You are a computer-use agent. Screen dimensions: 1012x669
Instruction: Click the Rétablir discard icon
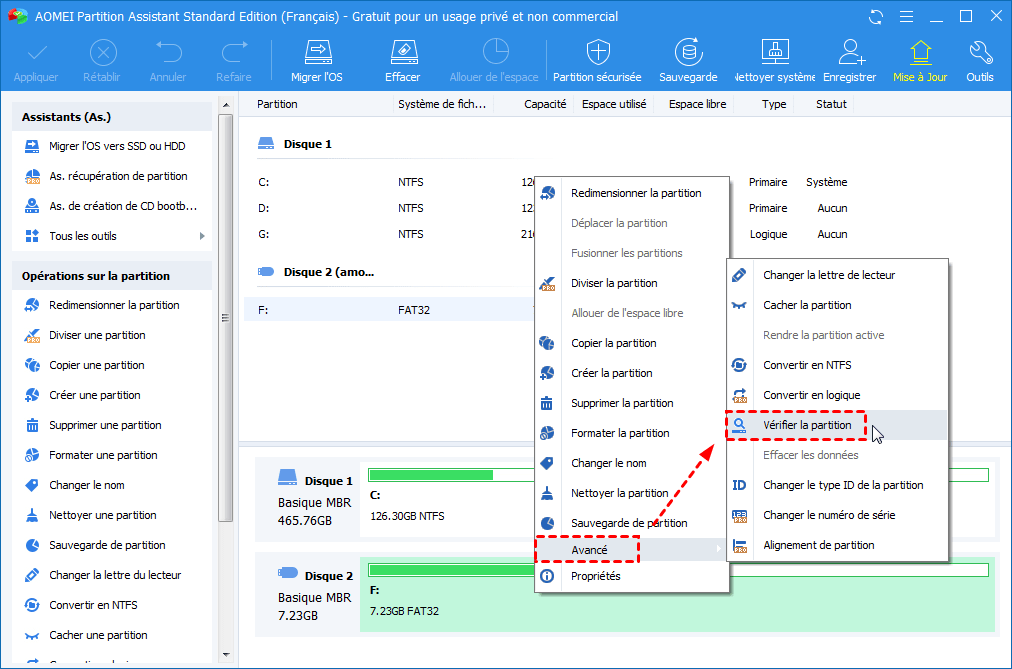pos(103,53)
